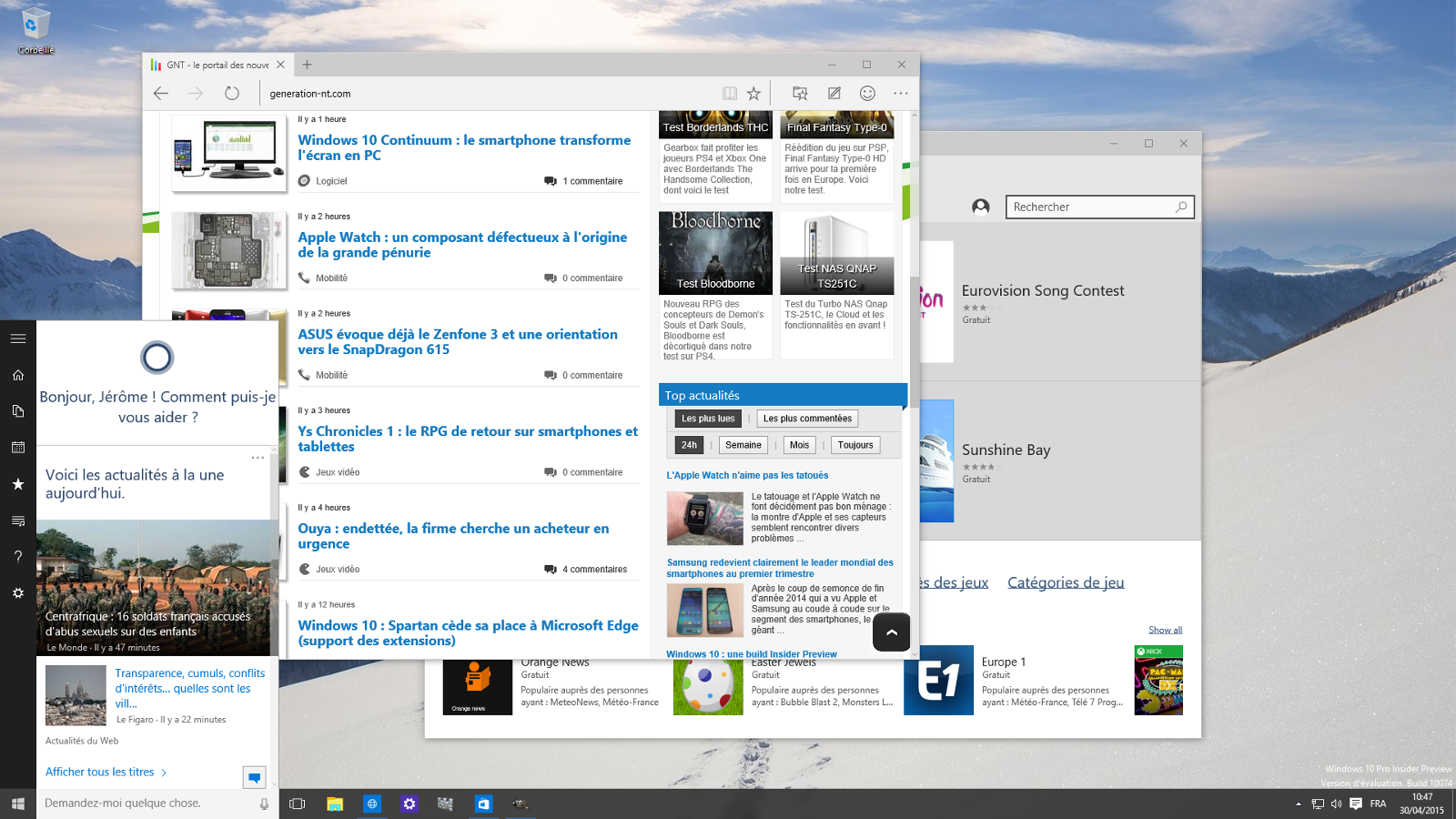Open Europe 1 app tile in Store
1456x819 pixels.
click(x=939, y=681)
